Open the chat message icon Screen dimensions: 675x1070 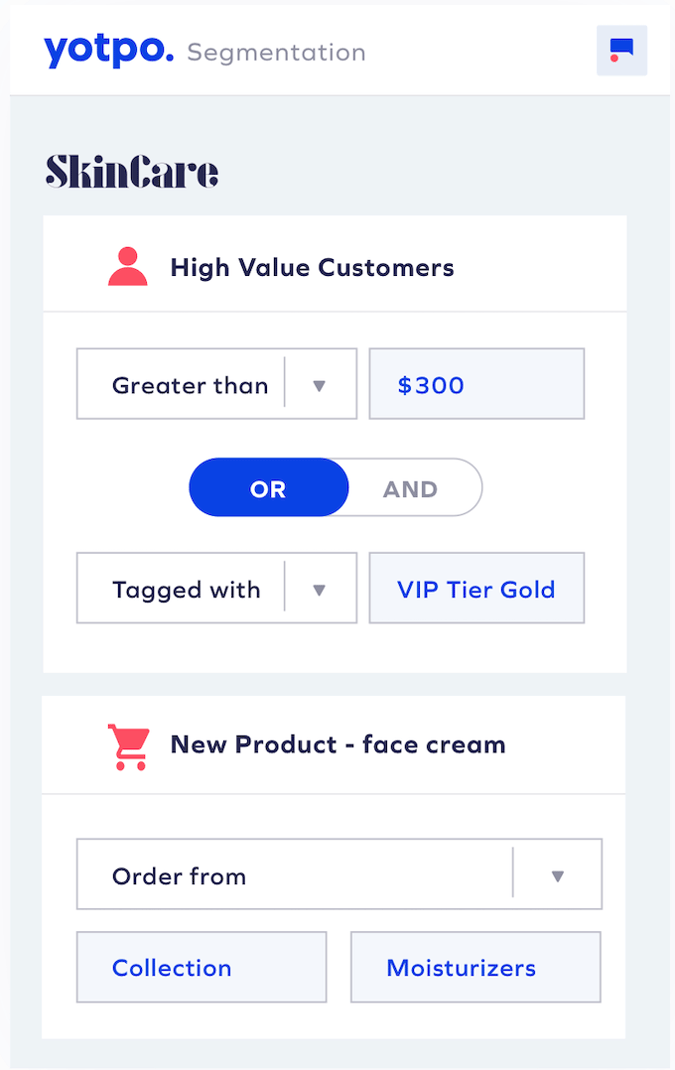[621, 50]
